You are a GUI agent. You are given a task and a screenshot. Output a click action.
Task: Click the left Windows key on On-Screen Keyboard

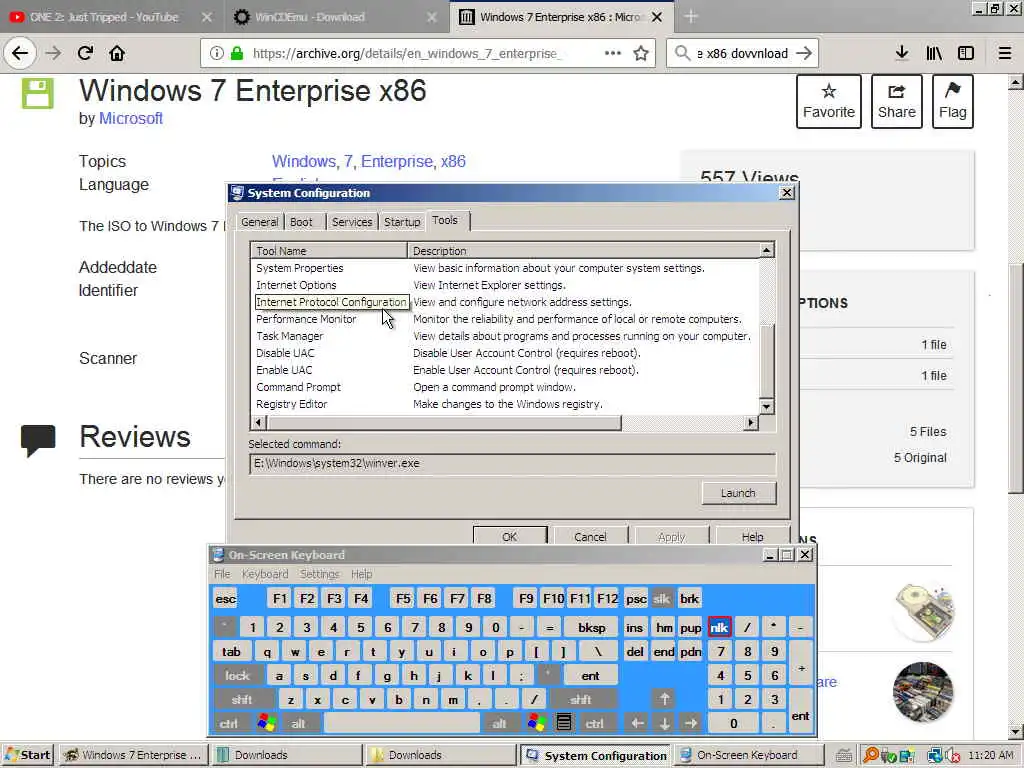pyautogui.click(x=266, y=723)
